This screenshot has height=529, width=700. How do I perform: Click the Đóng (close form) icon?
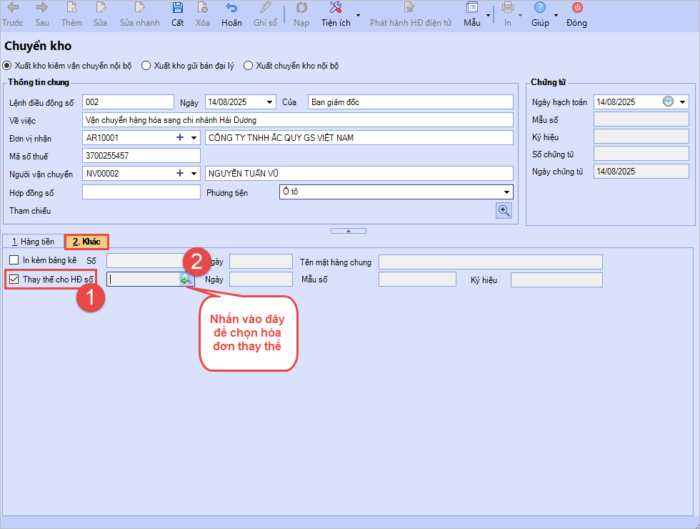pyautogui.click(x=577, y=9)
